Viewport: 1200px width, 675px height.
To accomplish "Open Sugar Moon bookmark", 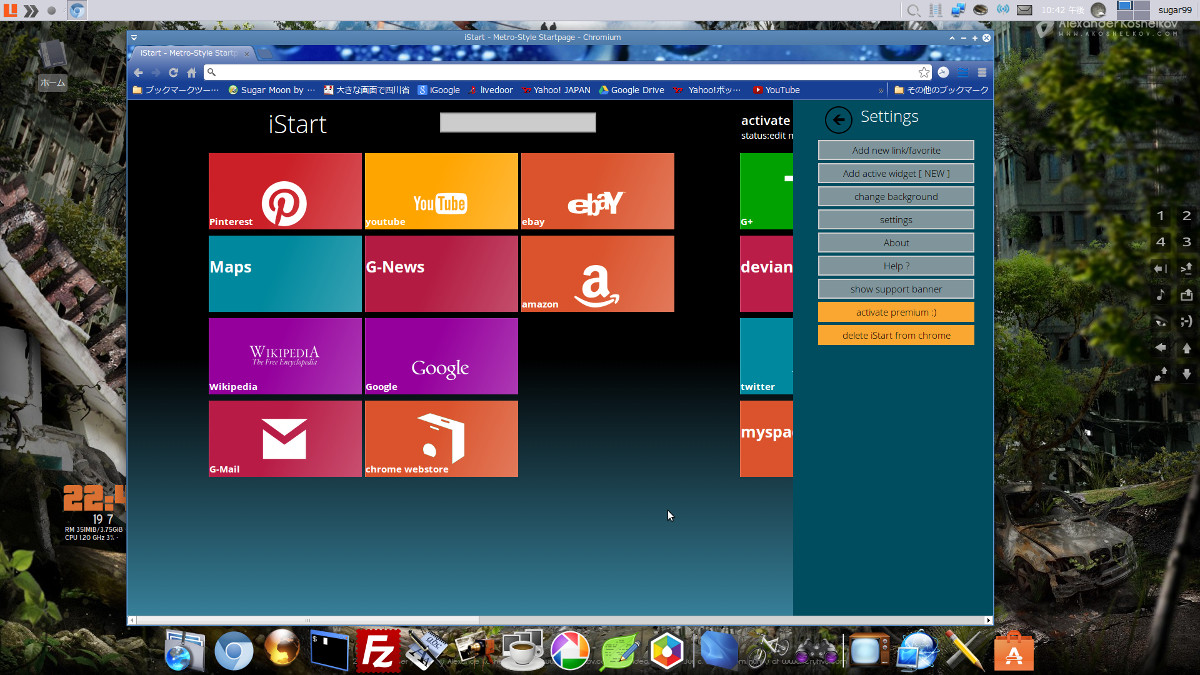I will [x=271, y=90].
